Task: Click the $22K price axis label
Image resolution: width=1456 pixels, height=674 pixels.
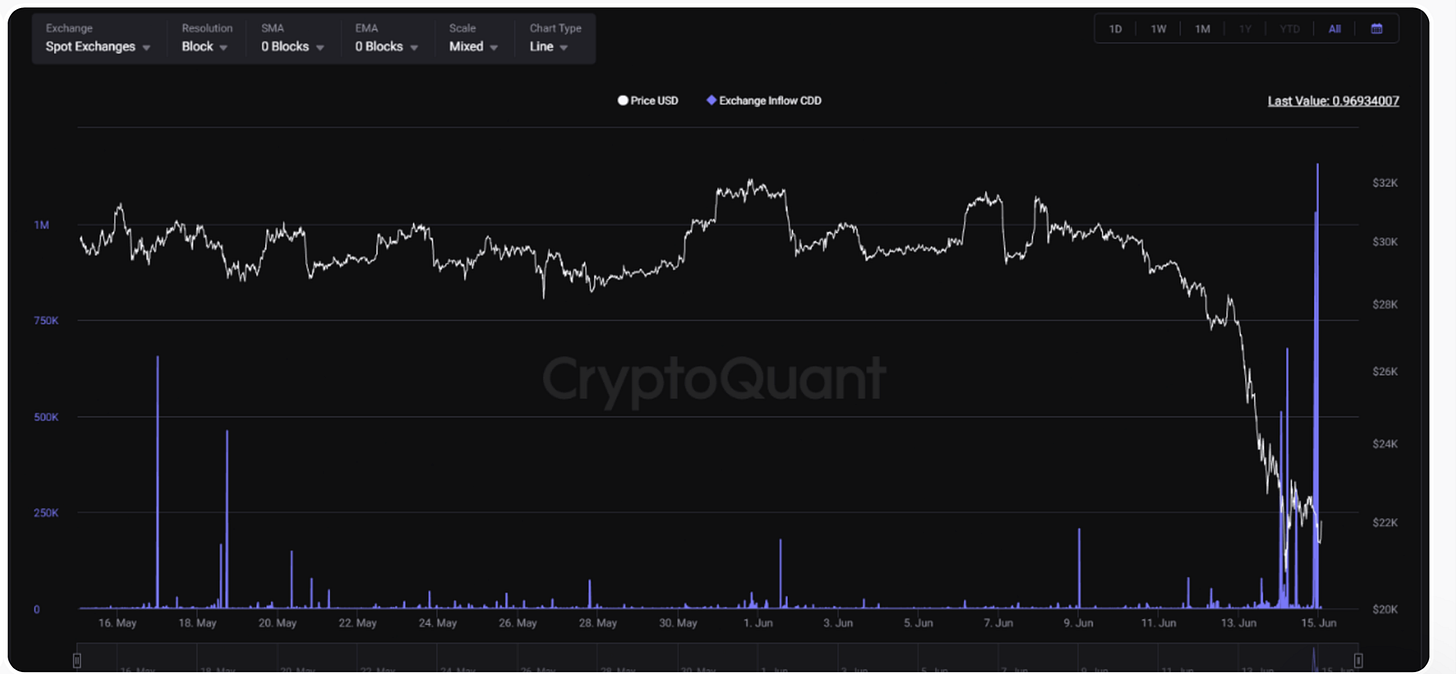Action: click(1385, 523)
